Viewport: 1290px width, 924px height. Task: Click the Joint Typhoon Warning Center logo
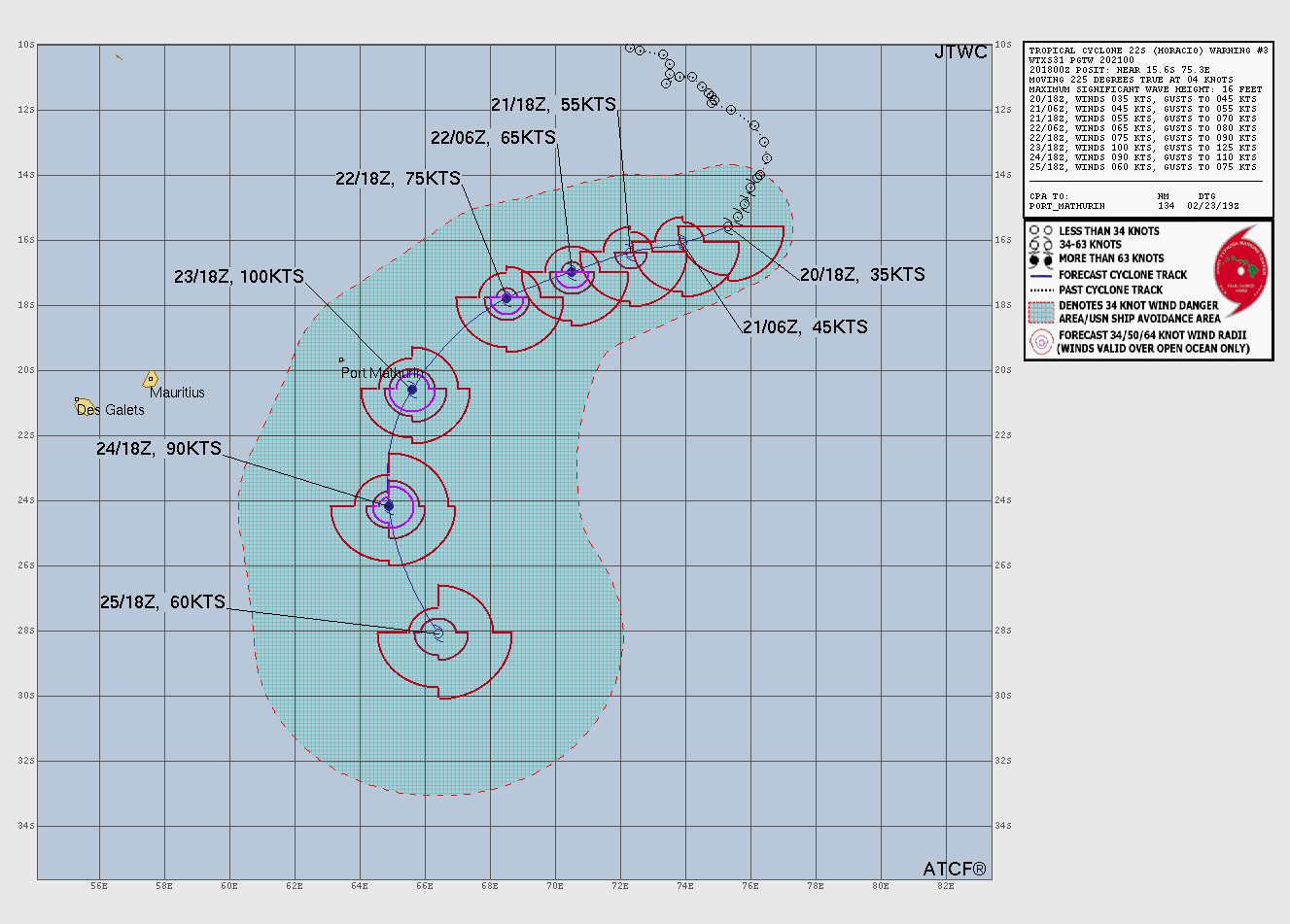tap(1241, 270)
